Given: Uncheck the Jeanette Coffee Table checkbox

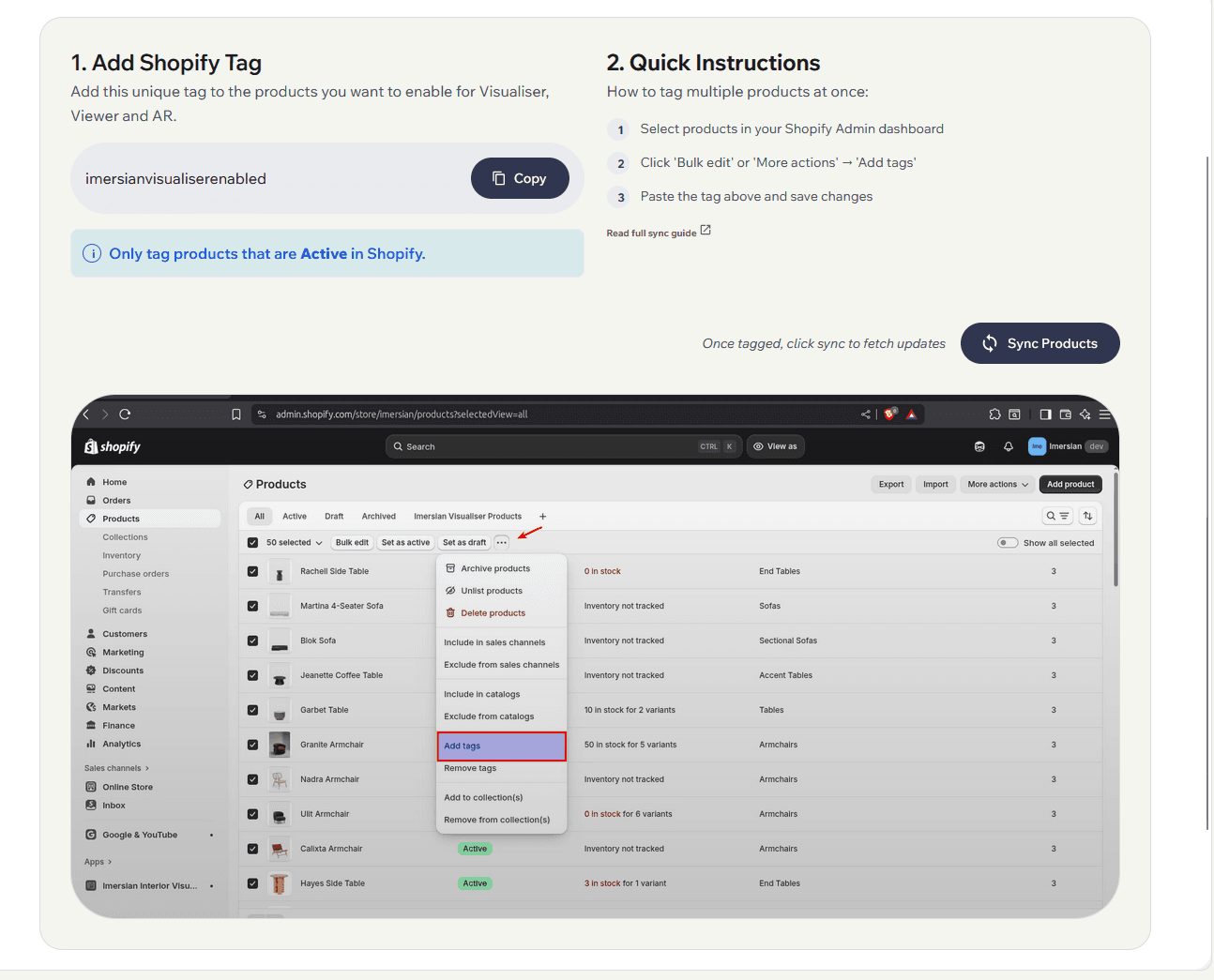Looking at the screenshot, I should pyautogui.click(x=252, y=675).
